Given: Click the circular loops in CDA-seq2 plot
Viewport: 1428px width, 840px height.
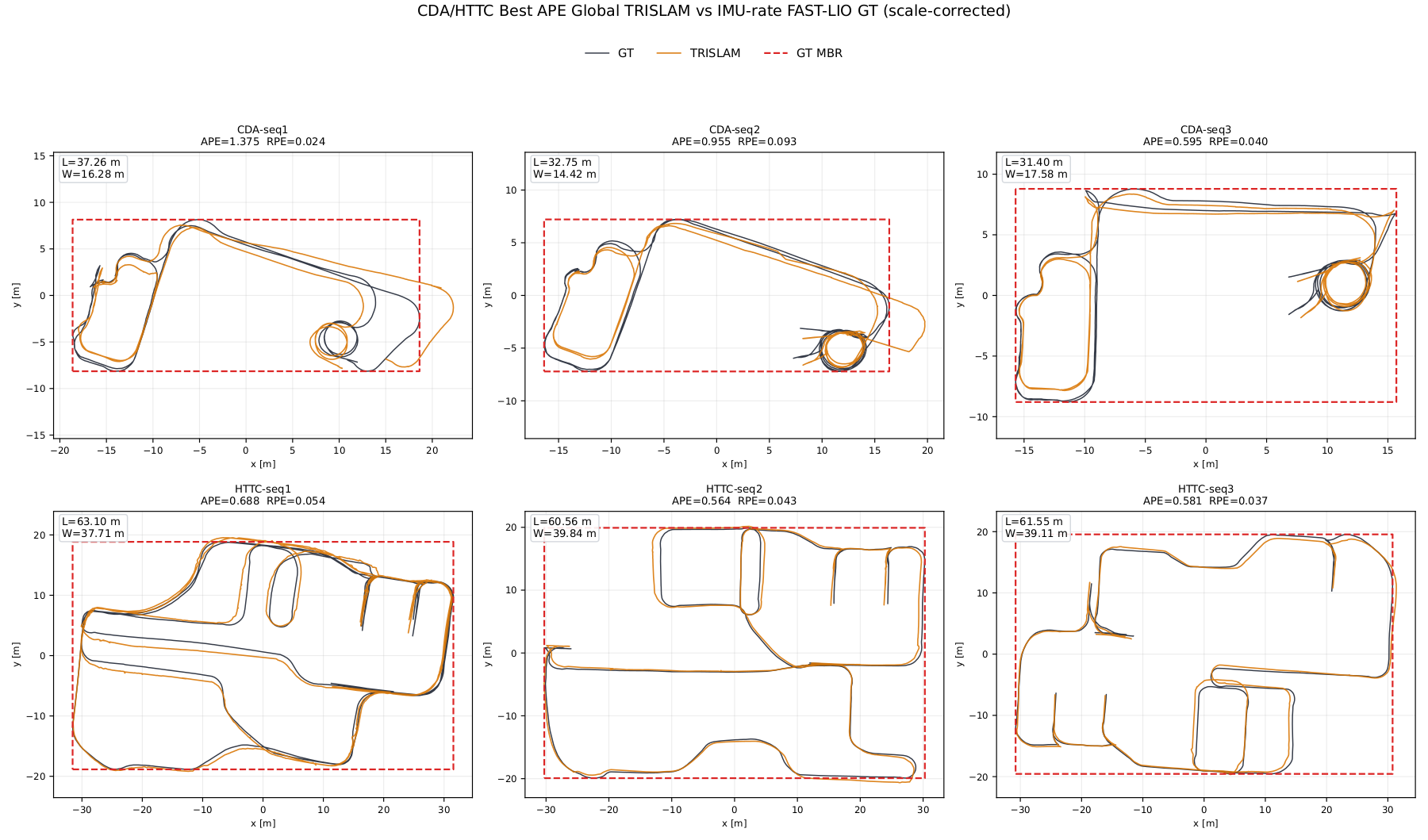Looking at the screenshot, I should (x=843, y=350).
